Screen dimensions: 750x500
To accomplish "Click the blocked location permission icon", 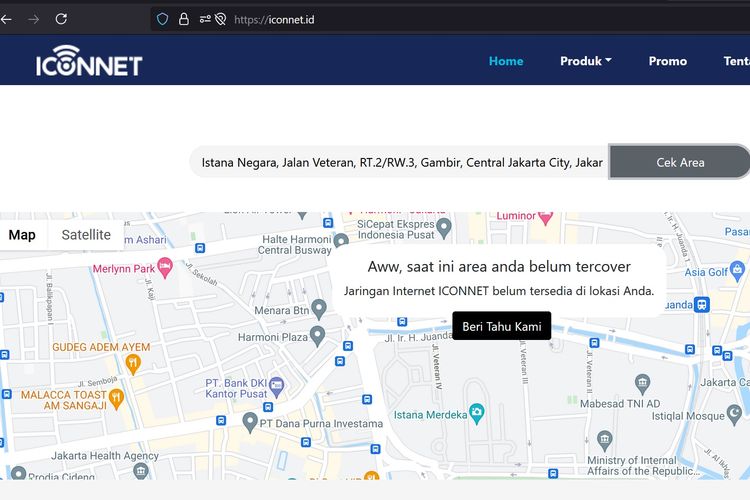I will (x=221, y=19).
